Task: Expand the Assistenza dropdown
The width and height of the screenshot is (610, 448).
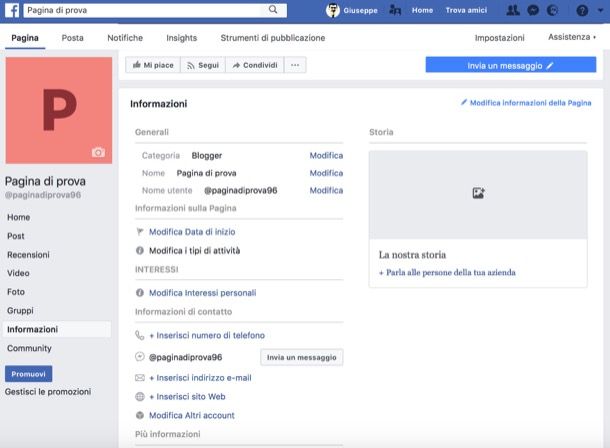Action: tap(572, 37)
